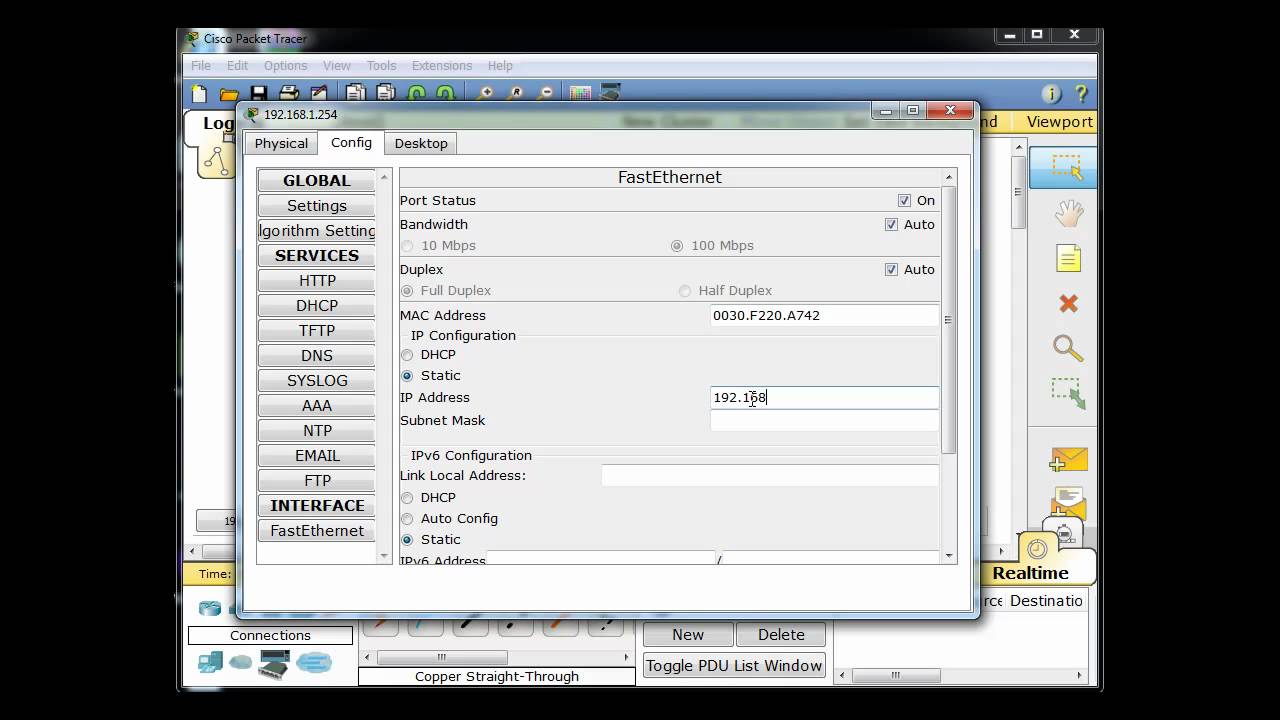Toggle the Duplex Auto checkbox
This screenshot has width=1280, height=720.
coord(891,269)
